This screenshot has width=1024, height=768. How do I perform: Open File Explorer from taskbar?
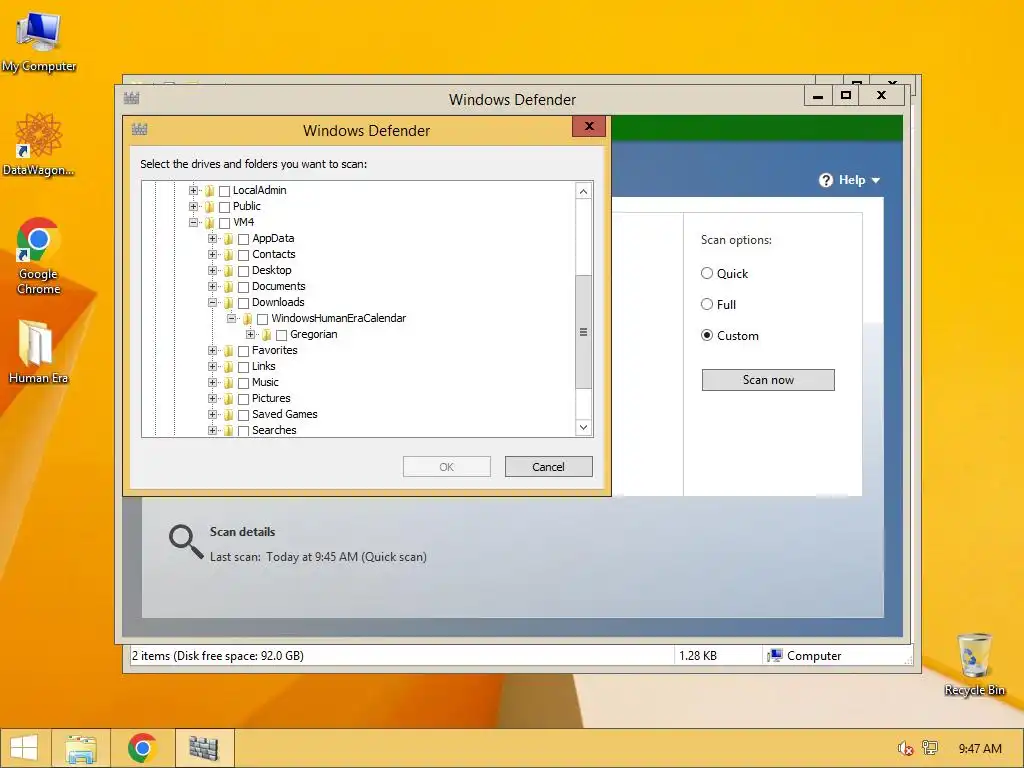click(x=81, y=748)
